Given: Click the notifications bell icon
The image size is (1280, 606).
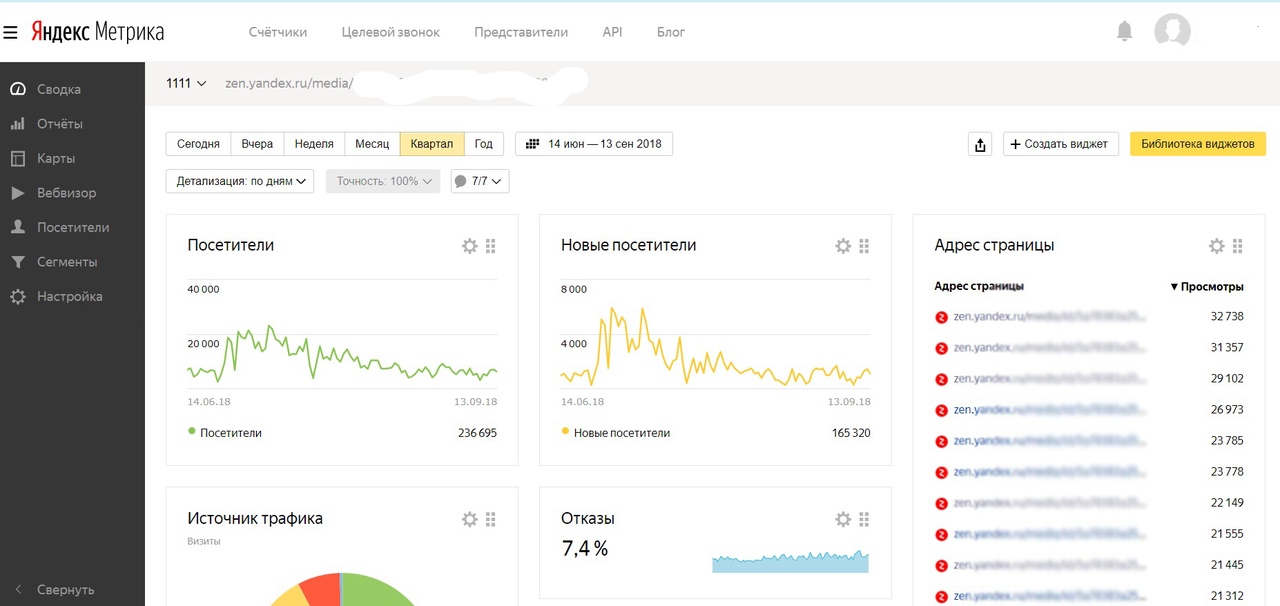Looking at the screenshot, I should click(1124, 32).
